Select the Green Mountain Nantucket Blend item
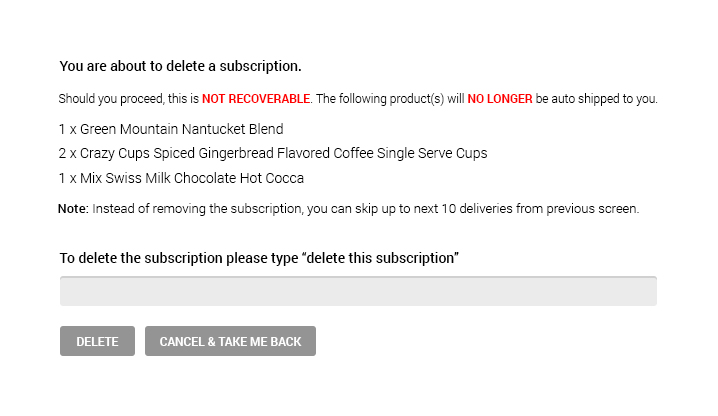This screenshot has width=718, height=416. 171,129
